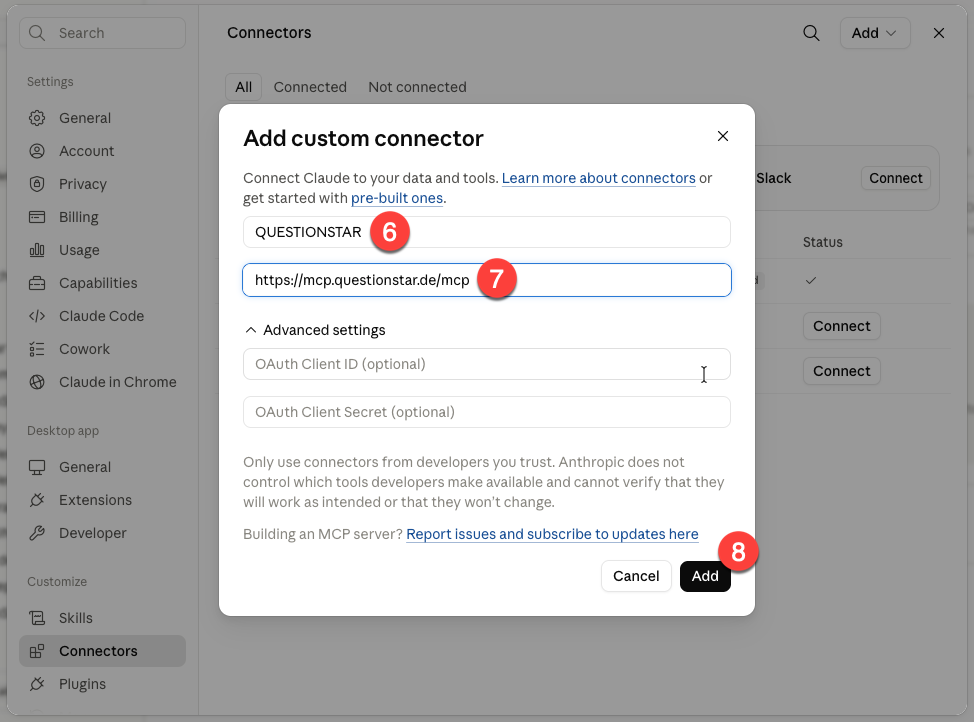
Task: Click the Privacy shield icon
Action: [37, 184]
